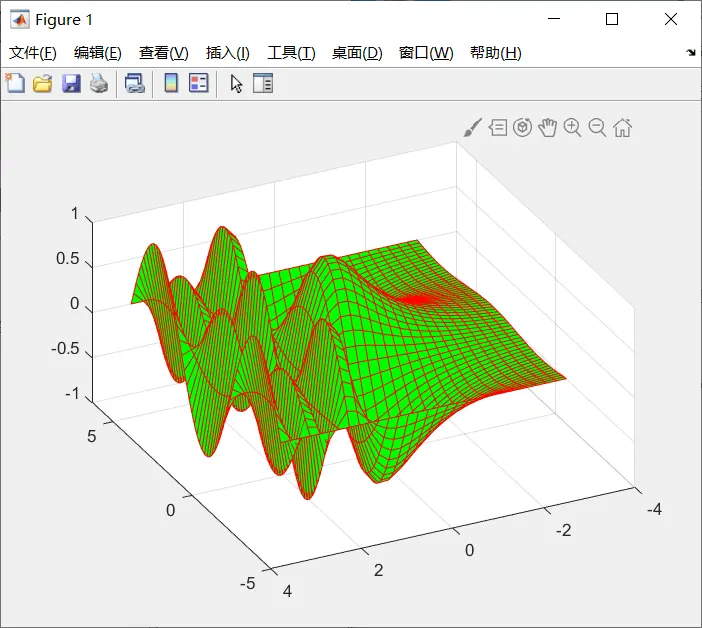The width and height of the screenshot is (702, 628).
Task: Insert a legend from the toolbar
Action: pyautogui.click(x=198, y=83)
